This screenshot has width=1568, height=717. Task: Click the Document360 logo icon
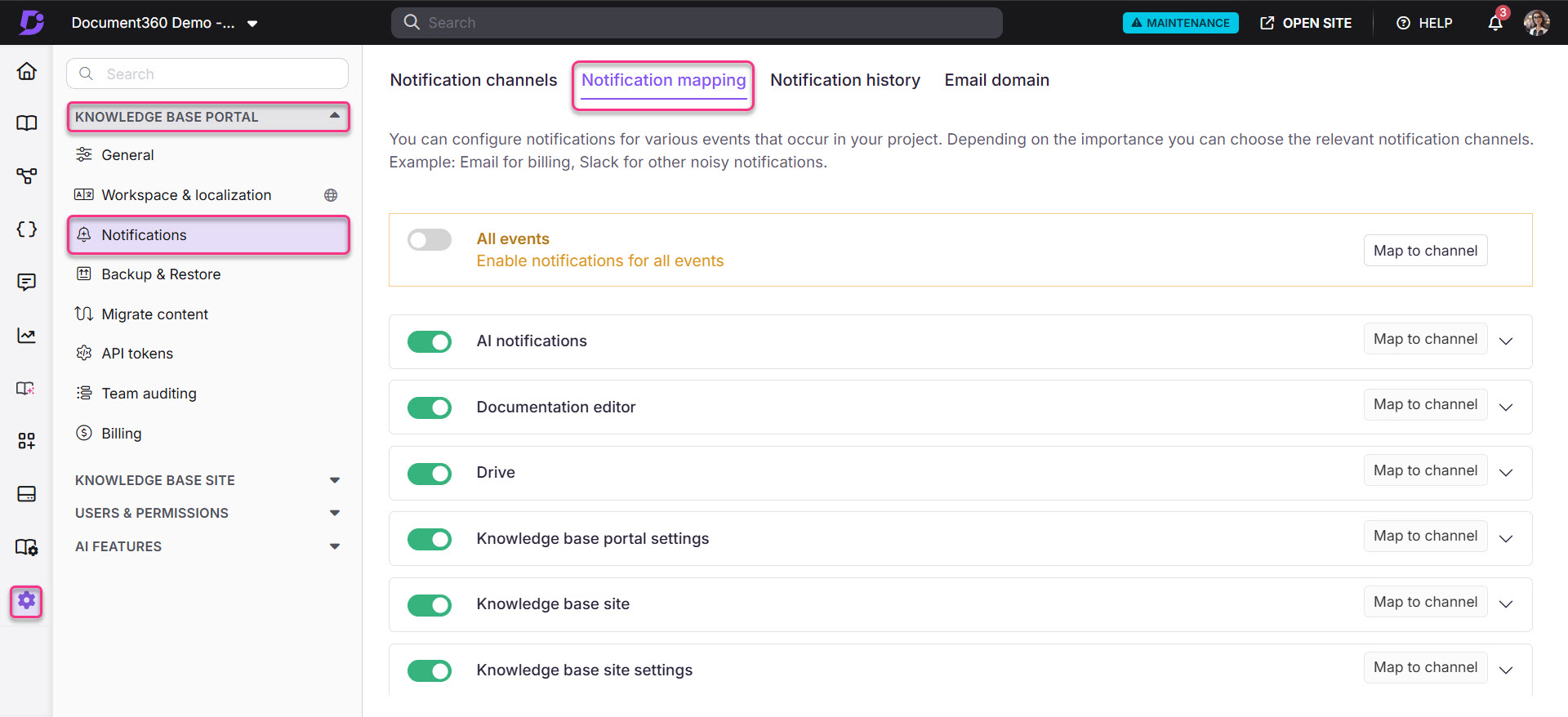[31, 22]
